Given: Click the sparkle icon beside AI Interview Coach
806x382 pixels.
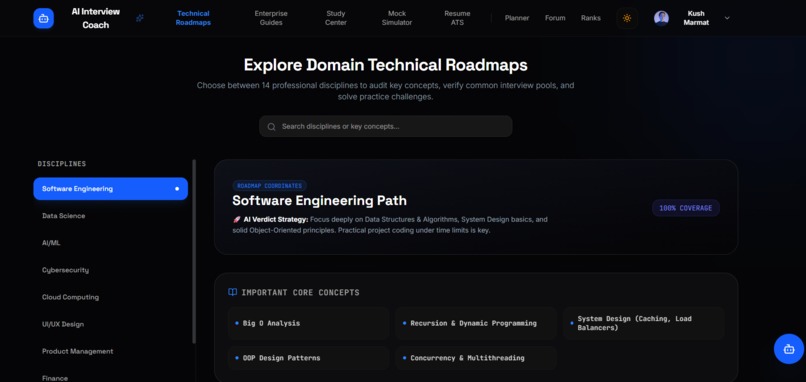Looking at the screenshot, I should point(140,18).
